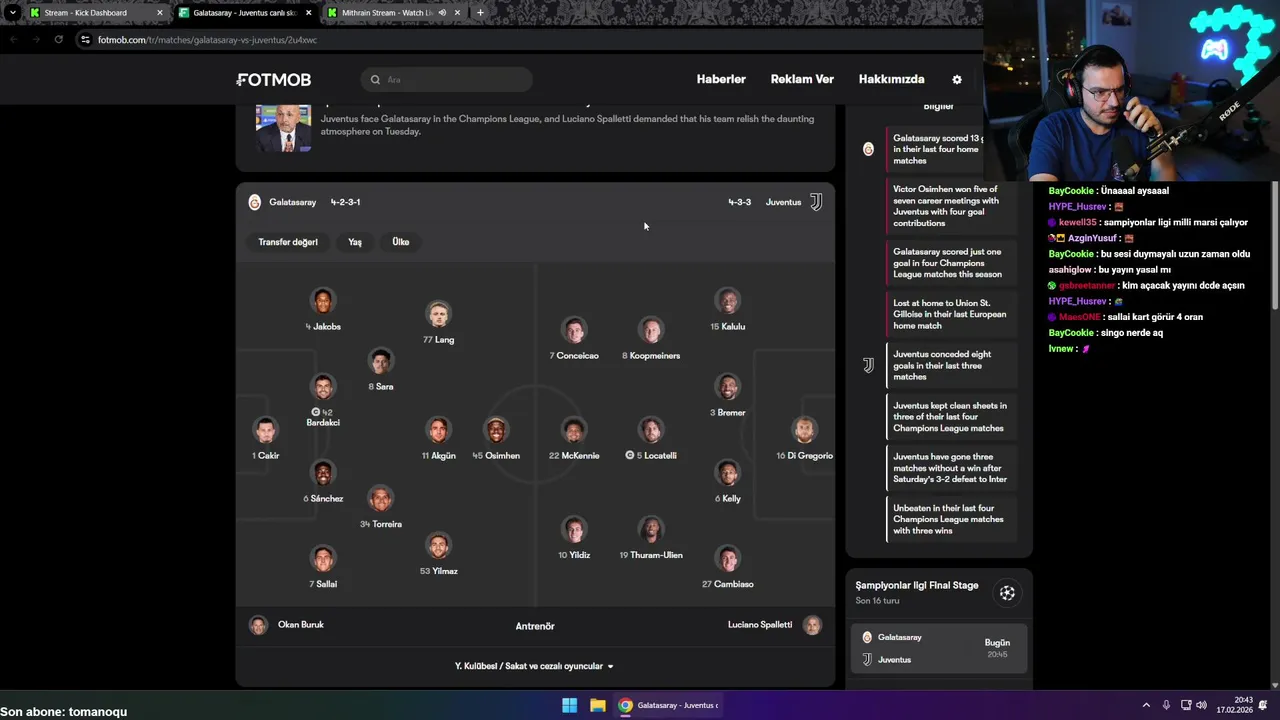Click the taskbar volume icon
The width and height of the screenshot is (1280, 720).
[1201, 705]
